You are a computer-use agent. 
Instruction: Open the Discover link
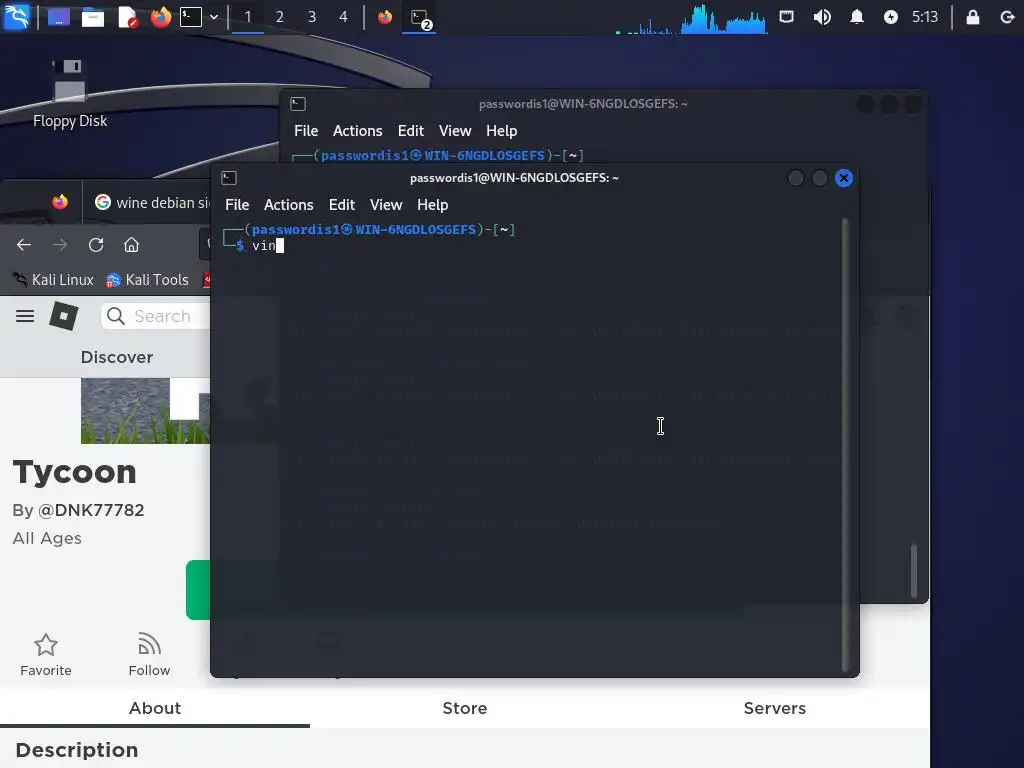[x=117, y=357]
